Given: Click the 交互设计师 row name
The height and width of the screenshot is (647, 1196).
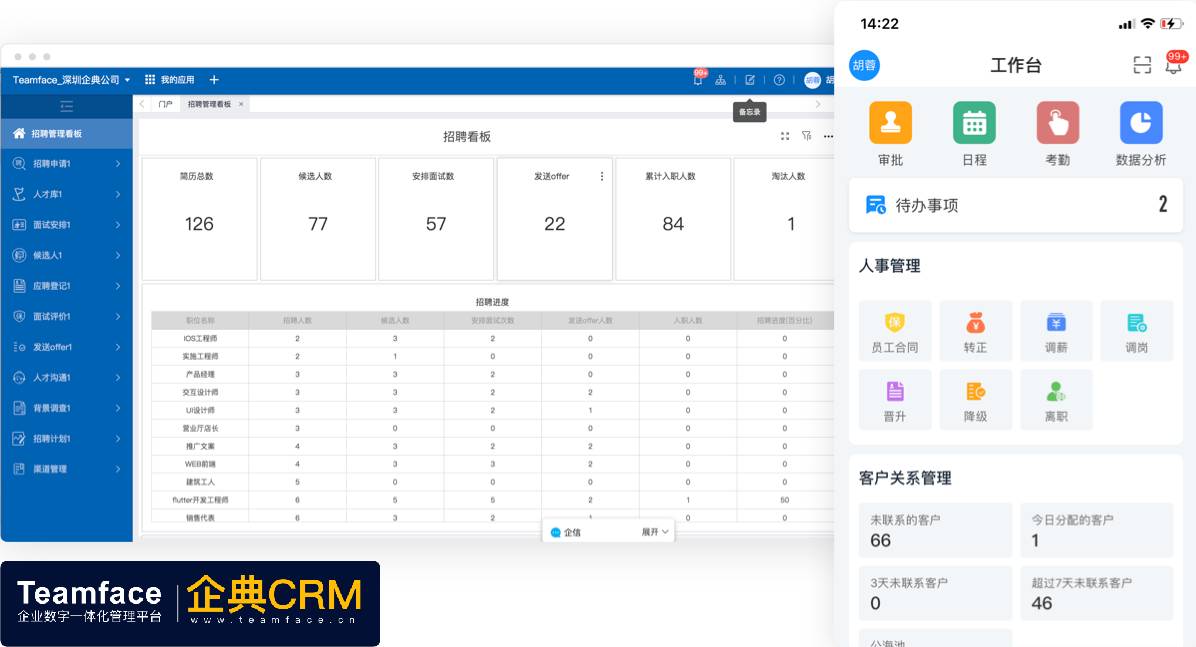Looking at the screenshot, I should (200, 392).
